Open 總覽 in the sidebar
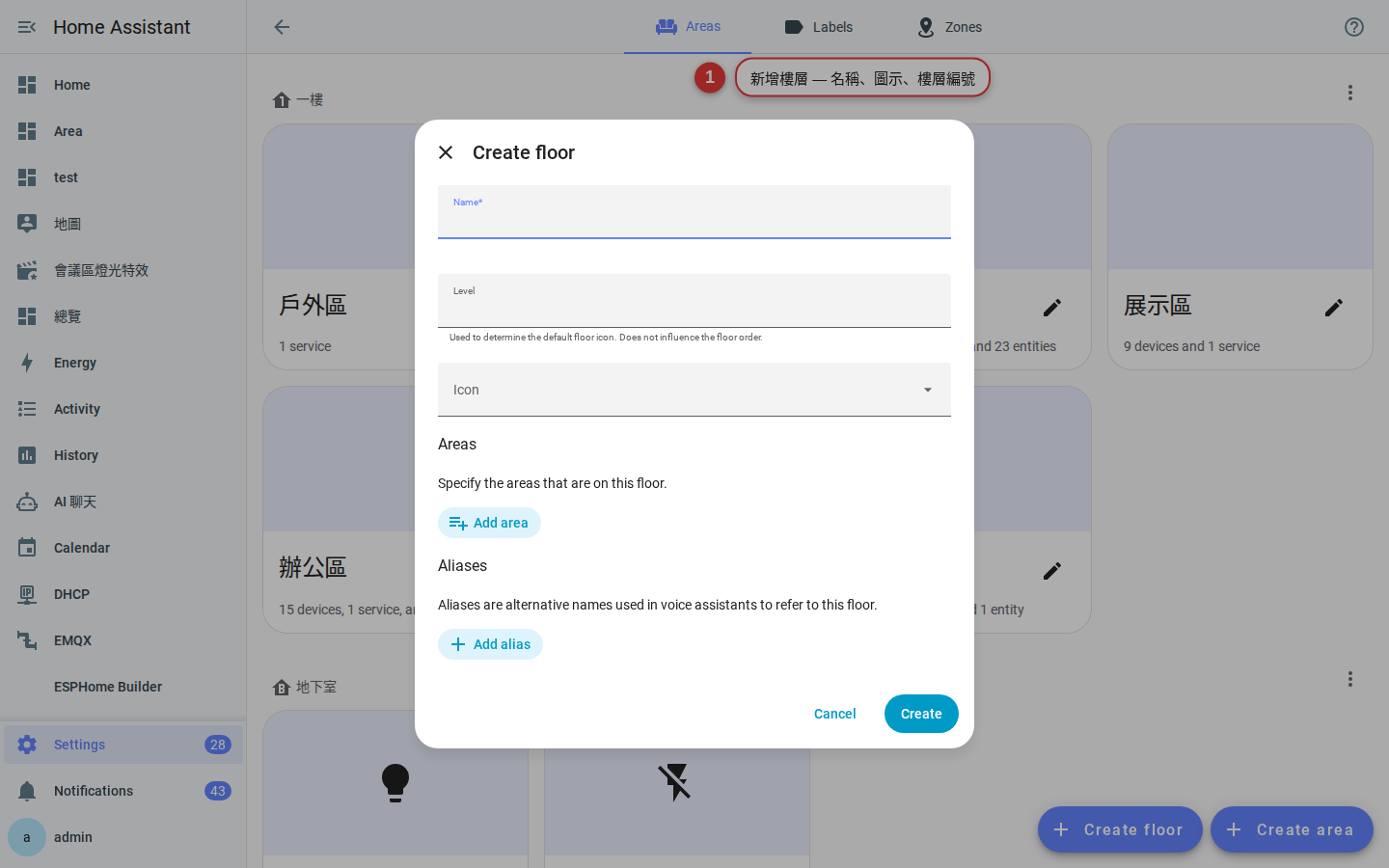The width and height of the screenshot is (1389, 868). pos(123,316)
